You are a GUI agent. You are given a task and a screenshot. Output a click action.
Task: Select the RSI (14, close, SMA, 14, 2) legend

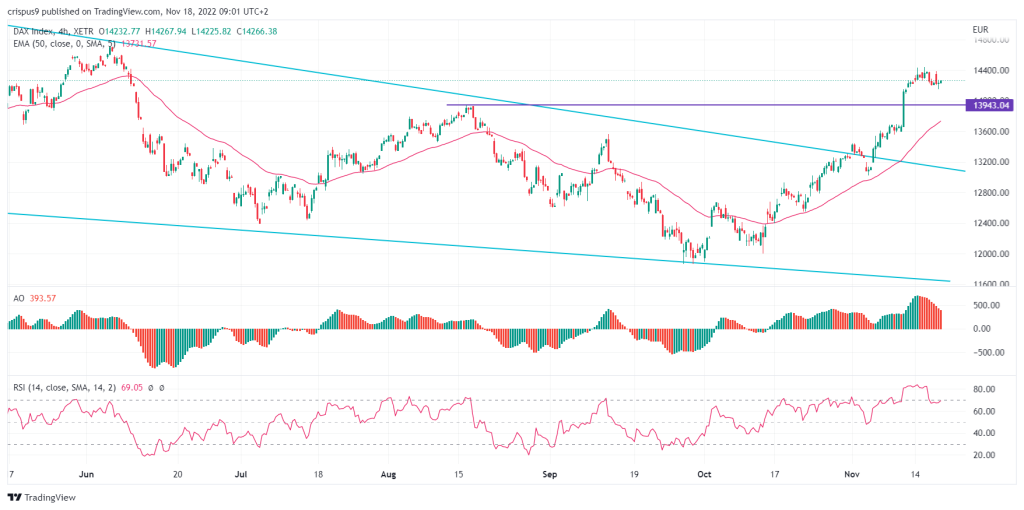point(65,388)
